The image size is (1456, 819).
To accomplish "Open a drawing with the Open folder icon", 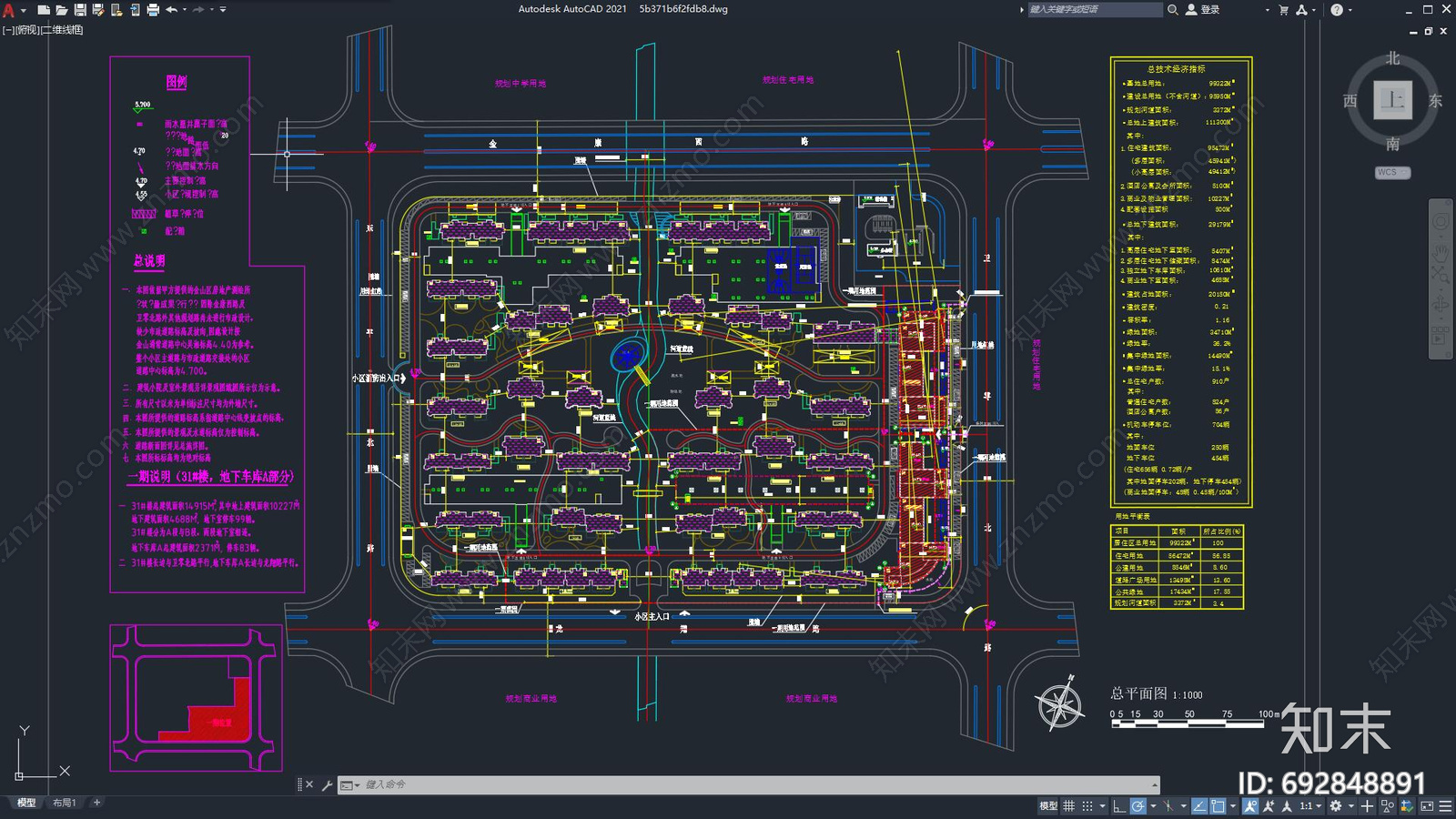I will point(61,10).
